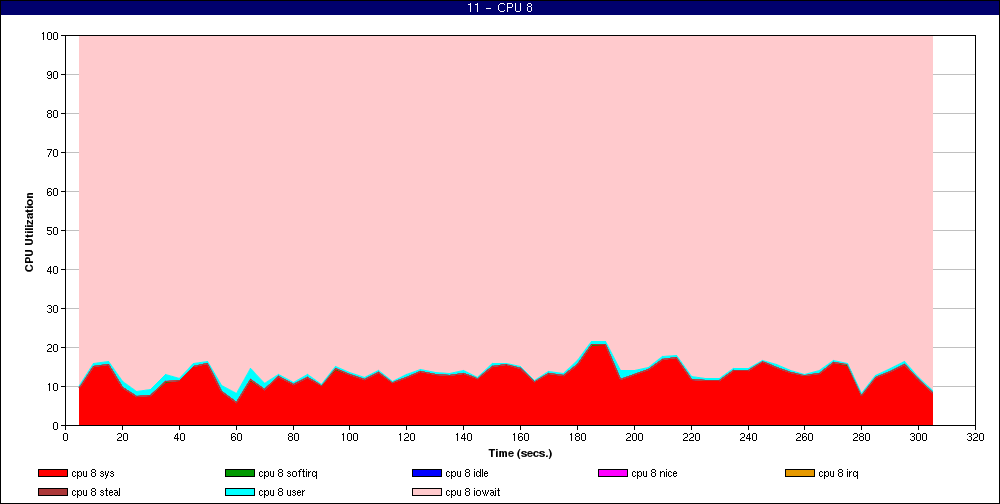Click the 'CPU Utilization' y-axis label

click(29, 232)
